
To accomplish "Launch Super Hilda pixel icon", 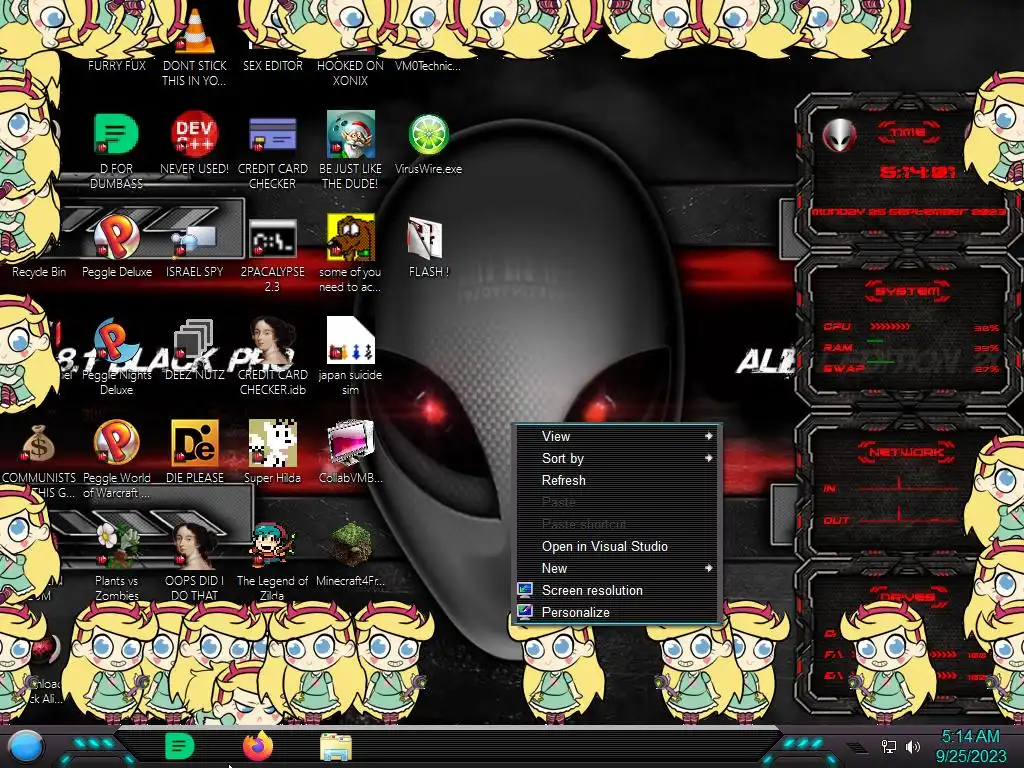I will (x=272, y=443).
